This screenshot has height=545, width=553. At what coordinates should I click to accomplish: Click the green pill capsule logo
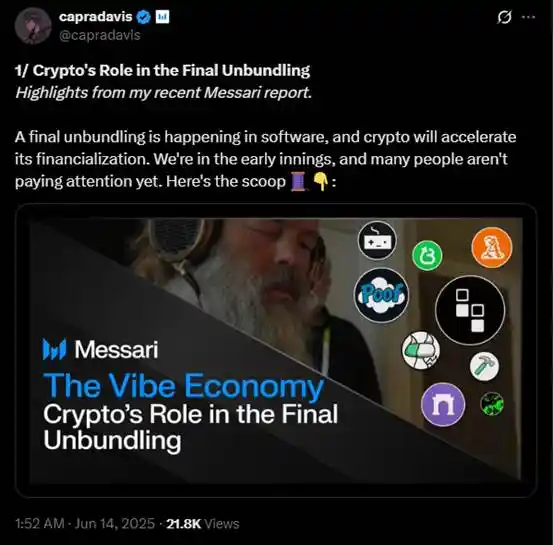coord(421,350)
